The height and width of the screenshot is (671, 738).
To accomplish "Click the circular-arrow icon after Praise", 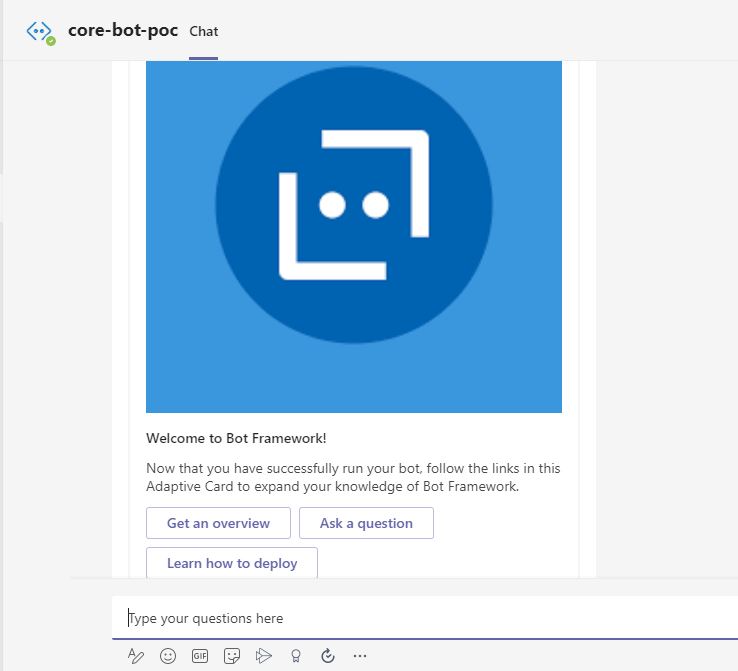I will [x=328, y=655].
